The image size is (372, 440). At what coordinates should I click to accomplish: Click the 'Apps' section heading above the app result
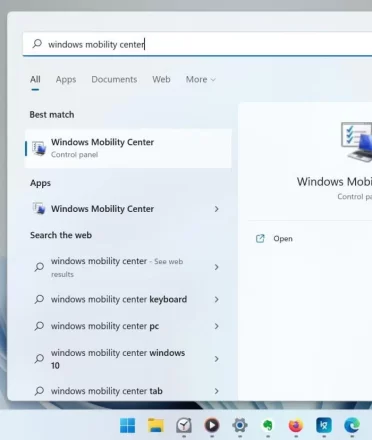click(40, 183)
